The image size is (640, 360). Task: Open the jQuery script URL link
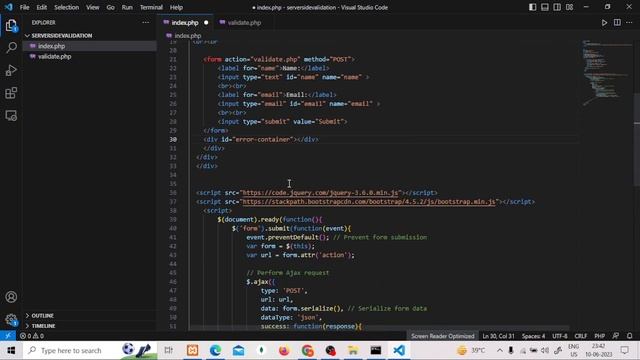click(x=320, y=193)
